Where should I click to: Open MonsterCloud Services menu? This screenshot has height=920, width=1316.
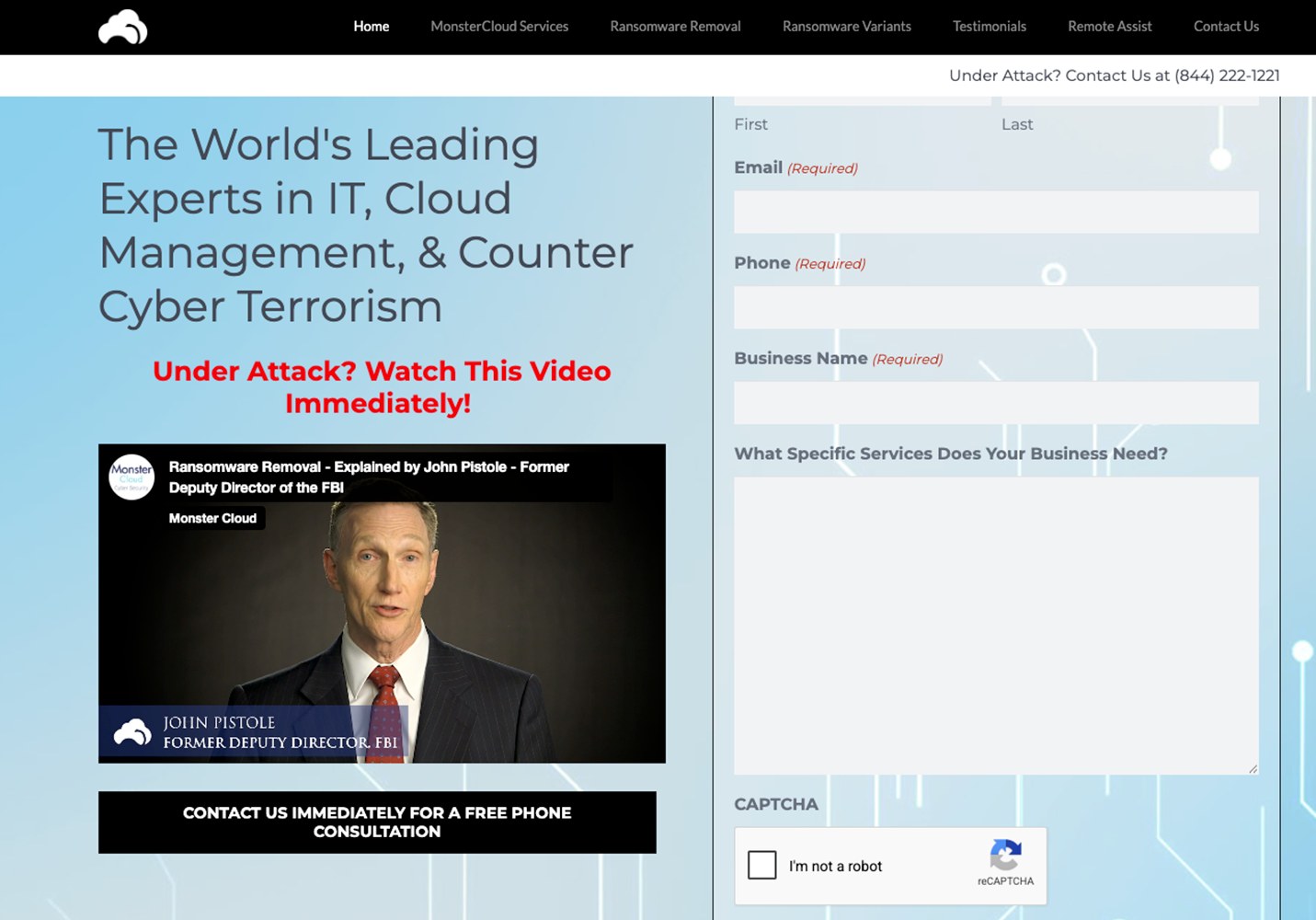click(x=499, y=27)
